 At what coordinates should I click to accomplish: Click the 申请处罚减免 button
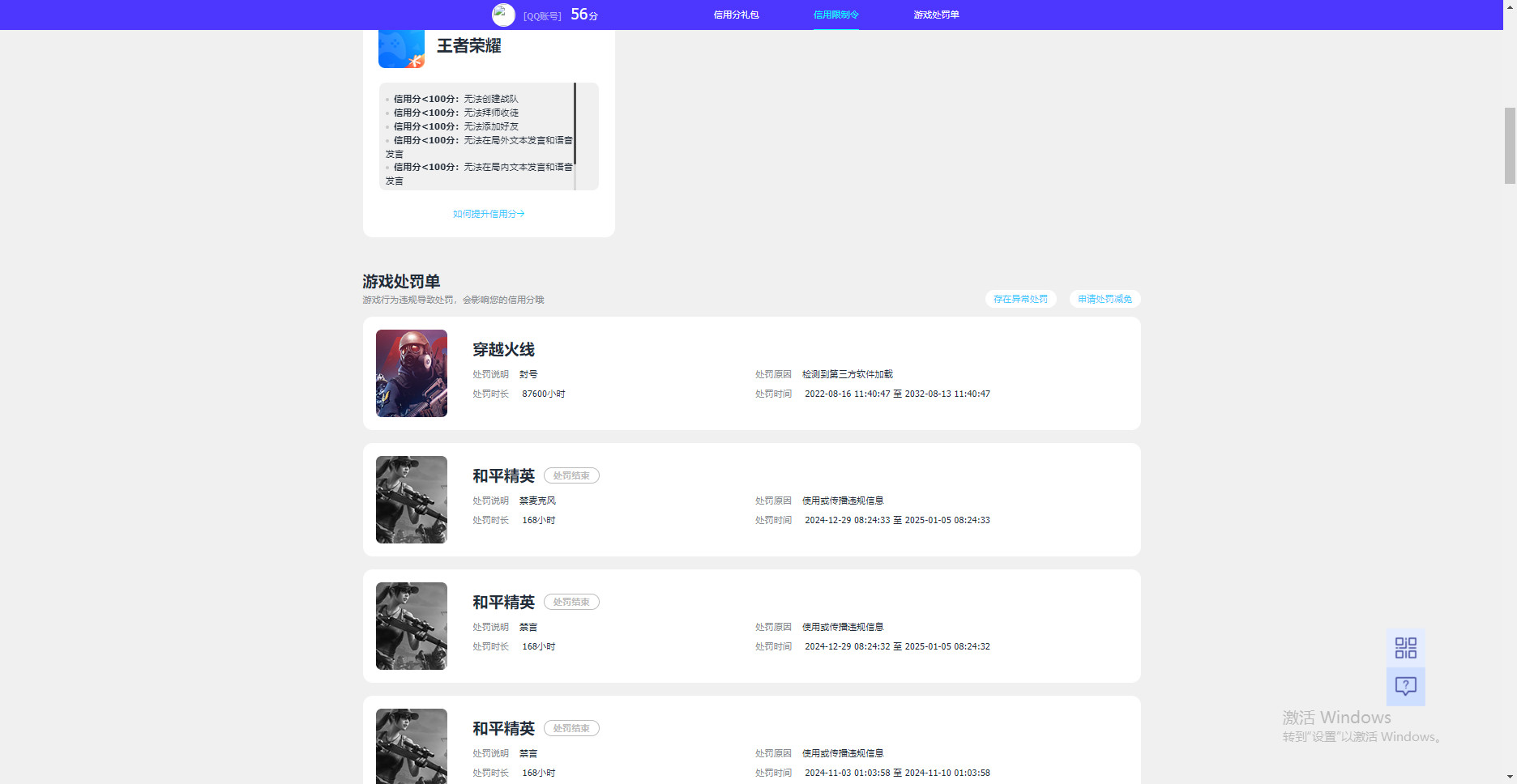point(1105,299)
